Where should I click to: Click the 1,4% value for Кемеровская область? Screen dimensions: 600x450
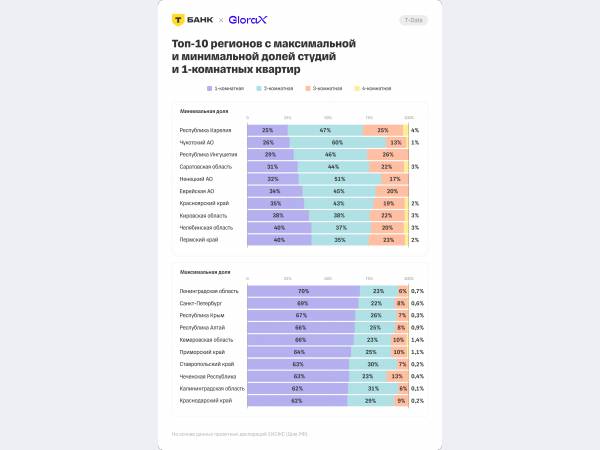point(416,340)
